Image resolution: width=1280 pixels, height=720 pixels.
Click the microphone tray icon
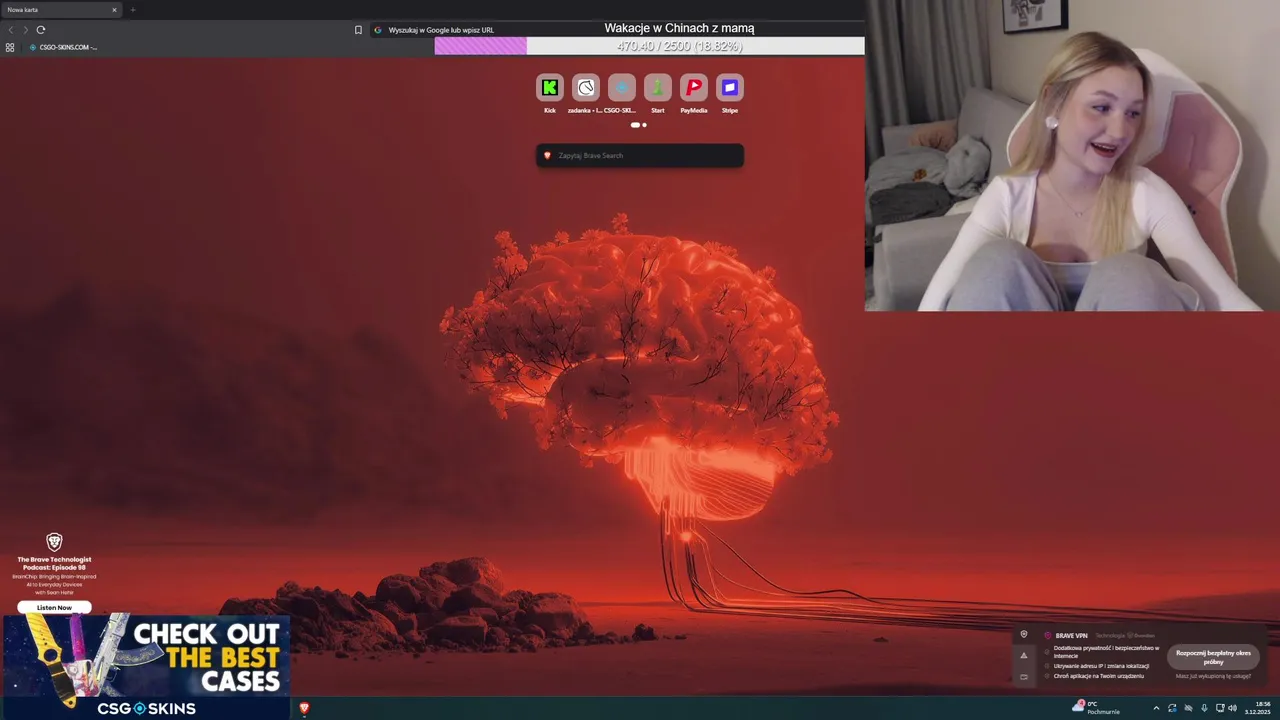pyautogui.click(x=1204, y=708)
